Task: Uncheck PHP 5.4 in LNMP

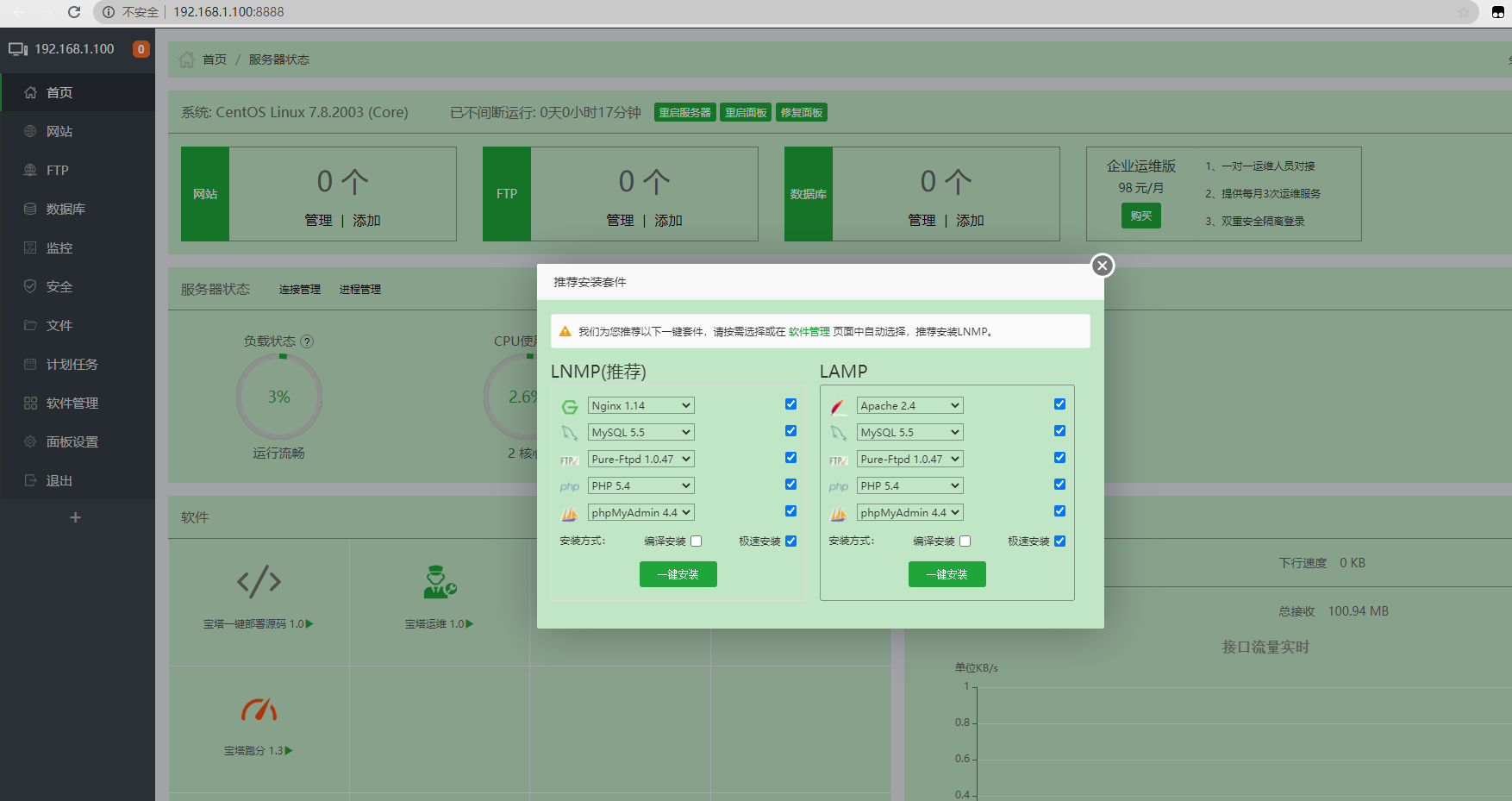Action: click(790, 485)
